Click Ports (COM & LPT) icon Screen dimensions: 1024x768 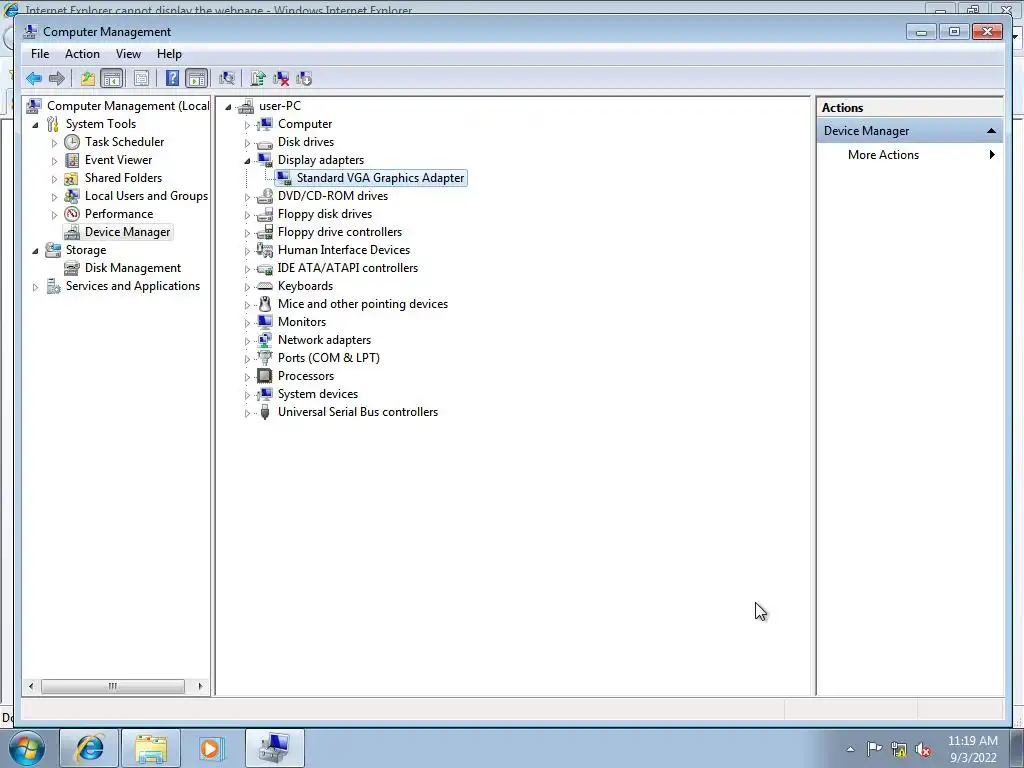tap(264, 358)
